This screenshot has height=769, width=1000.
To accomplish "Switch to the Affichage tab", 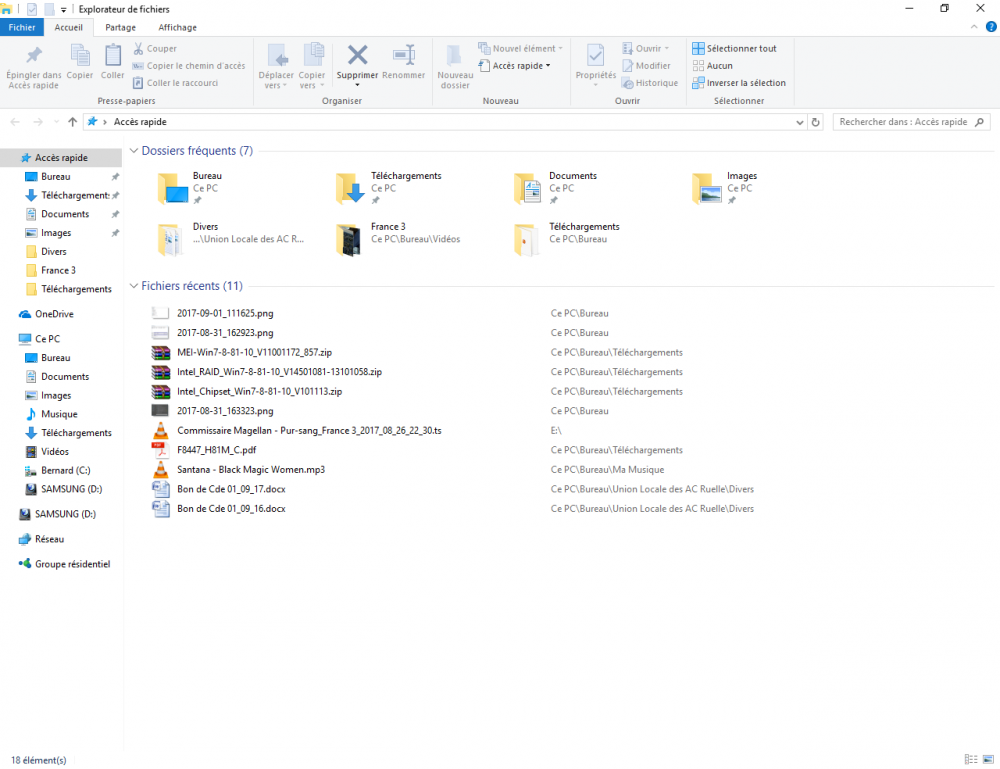I will click(177, 27).
